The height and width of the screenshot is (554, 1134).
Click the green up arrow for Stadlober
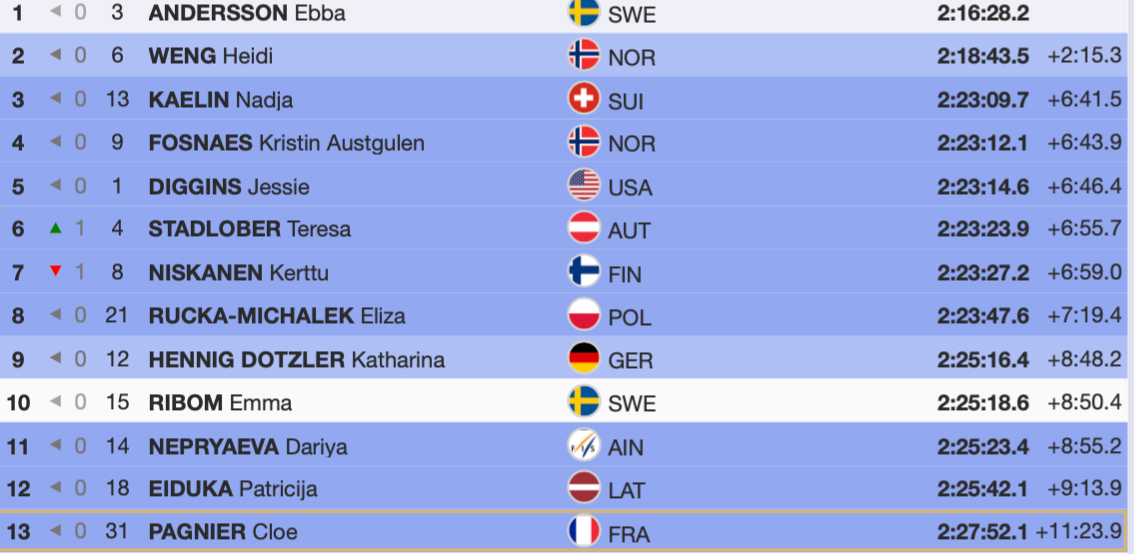tap(56, 229)
